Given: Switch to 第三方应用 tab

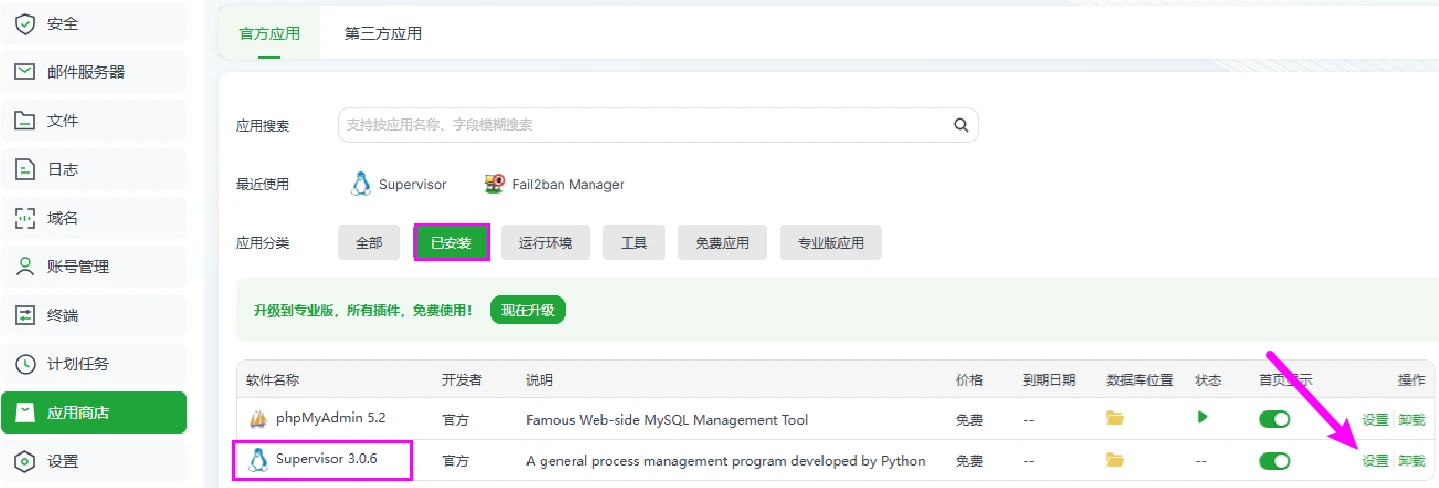Looking at the screenshot, I should [383, 33].
